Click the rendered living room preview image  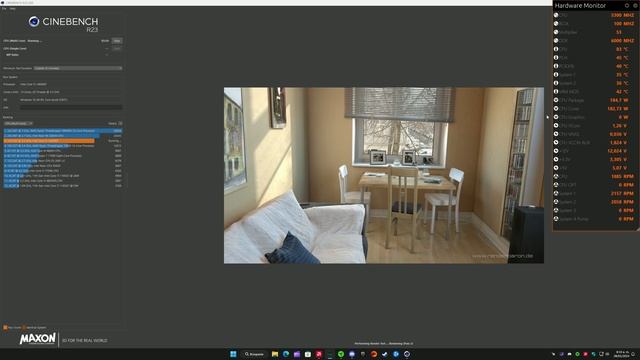(384, 176)
